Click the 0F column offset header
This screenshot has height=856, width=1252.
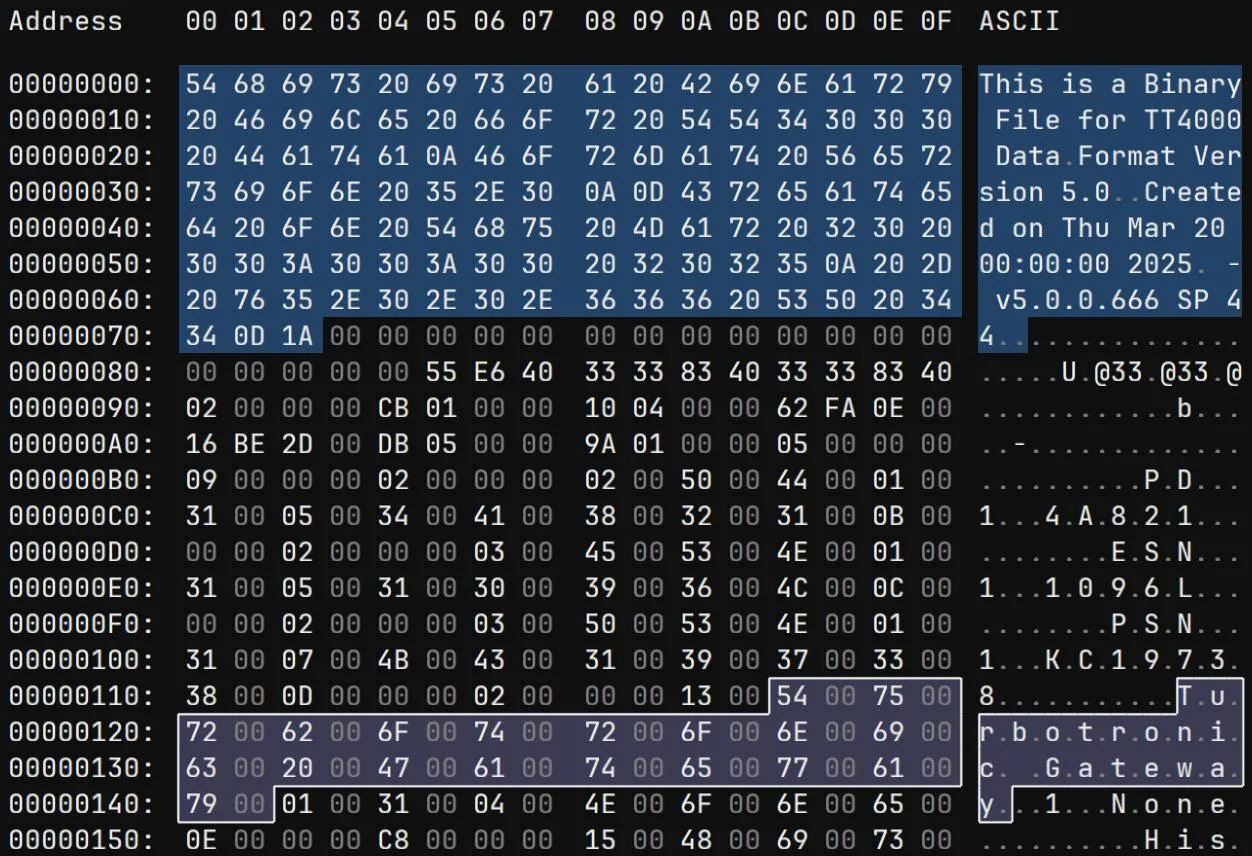(936, 21)
